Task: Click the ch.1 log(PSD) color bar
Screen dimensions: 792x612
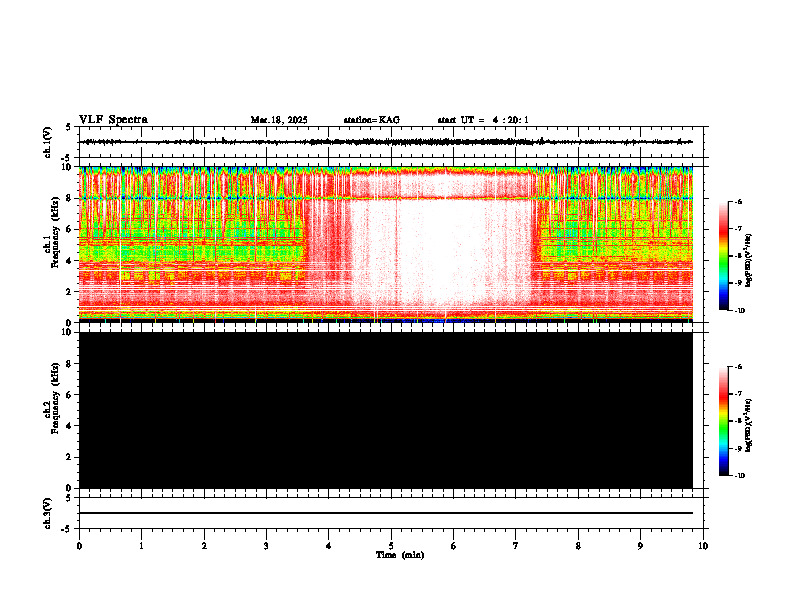Action: tap(723, 256)
